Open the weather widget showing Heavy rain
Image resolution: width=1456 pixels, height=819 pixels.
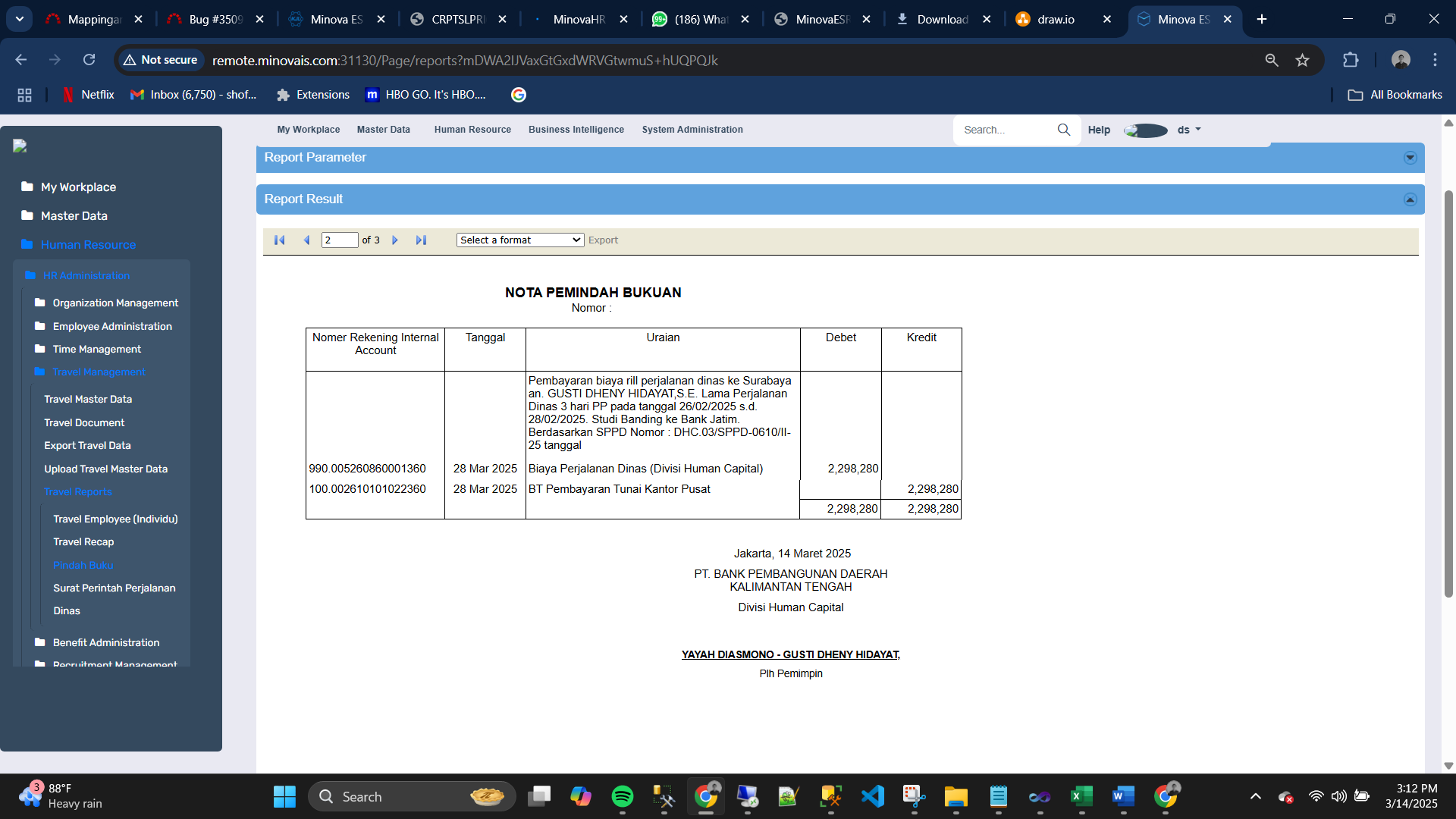click(61, 796)
